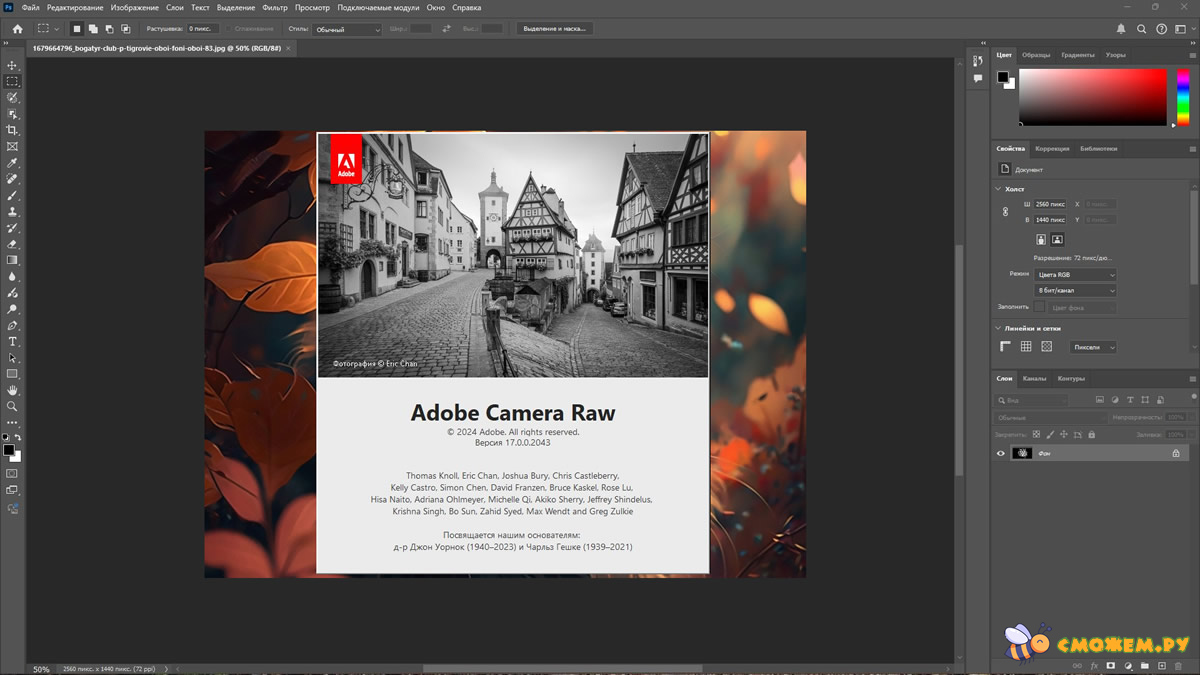Open the Стиль dropdown set to Обычный
This screenshot has height=675, width=1200.
point(348,30)
